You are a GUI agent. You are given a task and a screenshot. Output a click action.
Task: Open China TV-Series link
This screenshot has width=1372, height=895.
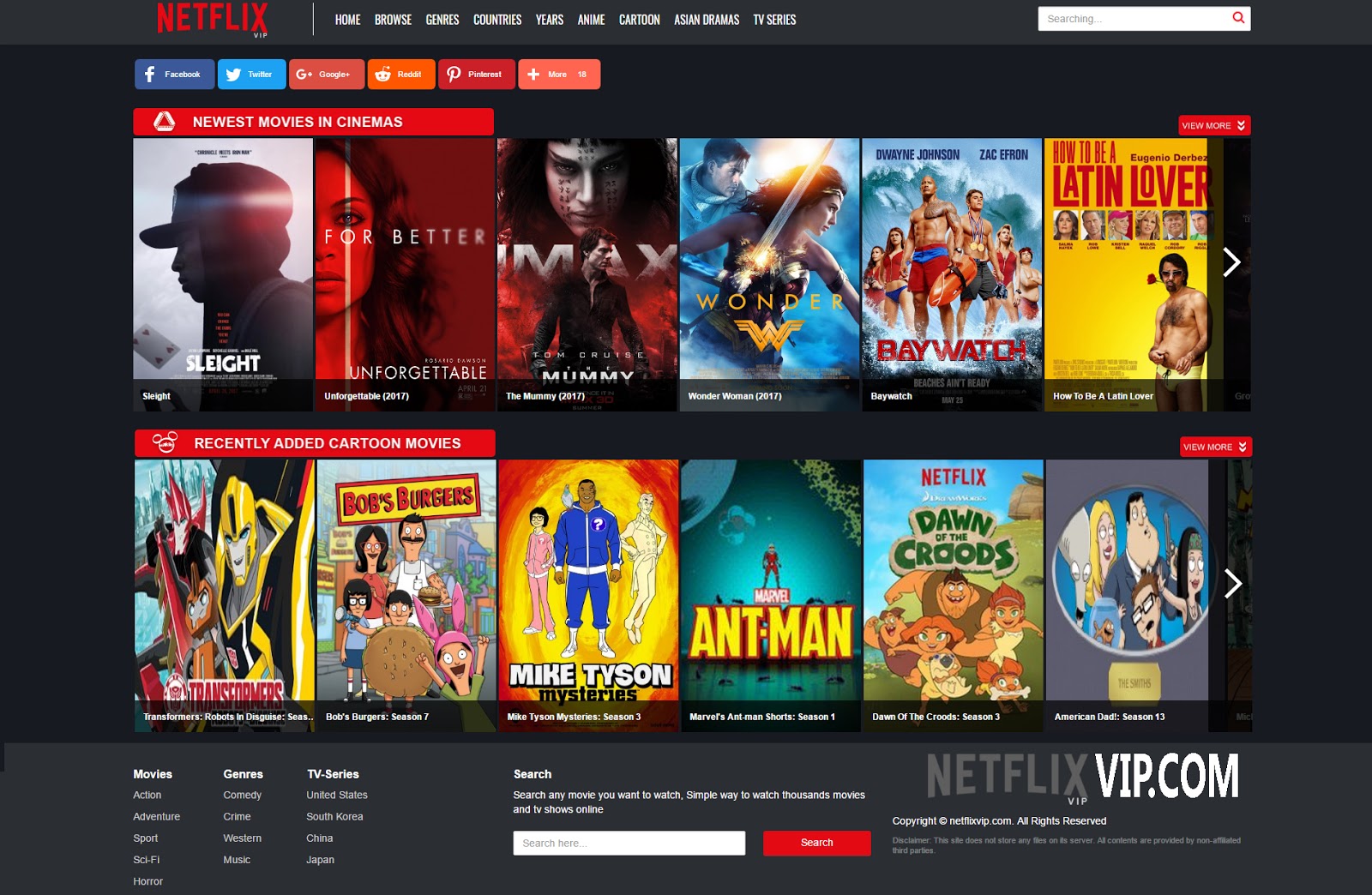[x=319, y=838]
